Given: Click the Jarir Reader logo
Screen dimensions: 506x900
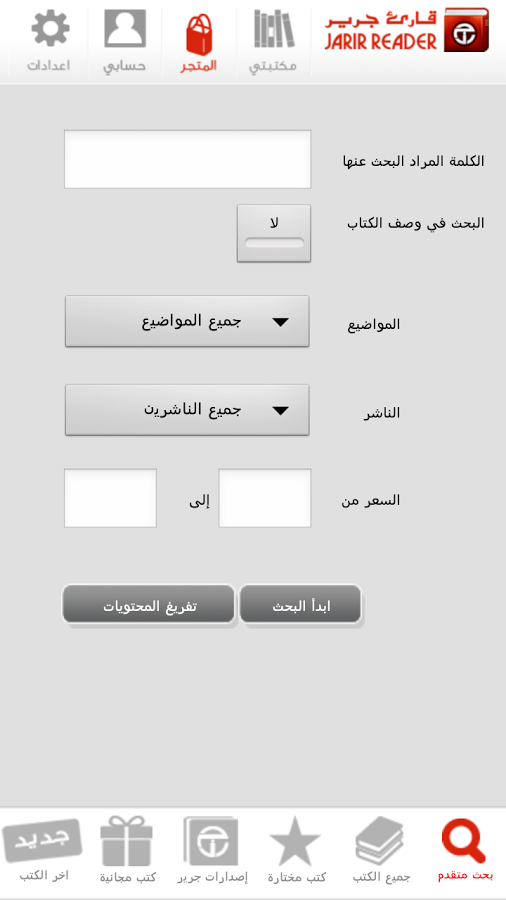Looking at the screenshot, I should click(406, 30).
